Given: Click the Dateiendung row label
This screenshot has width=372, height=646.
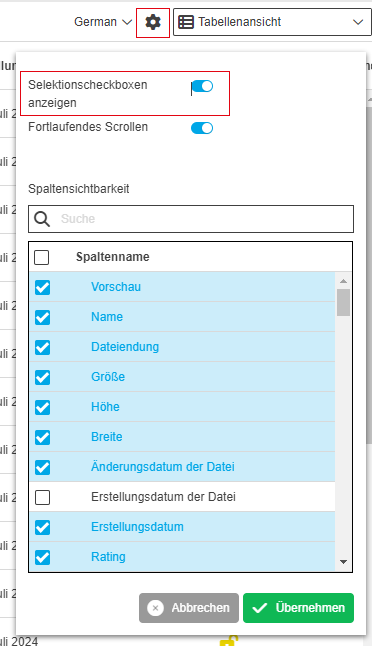Looking at the screenshot, I should (125, 347).
